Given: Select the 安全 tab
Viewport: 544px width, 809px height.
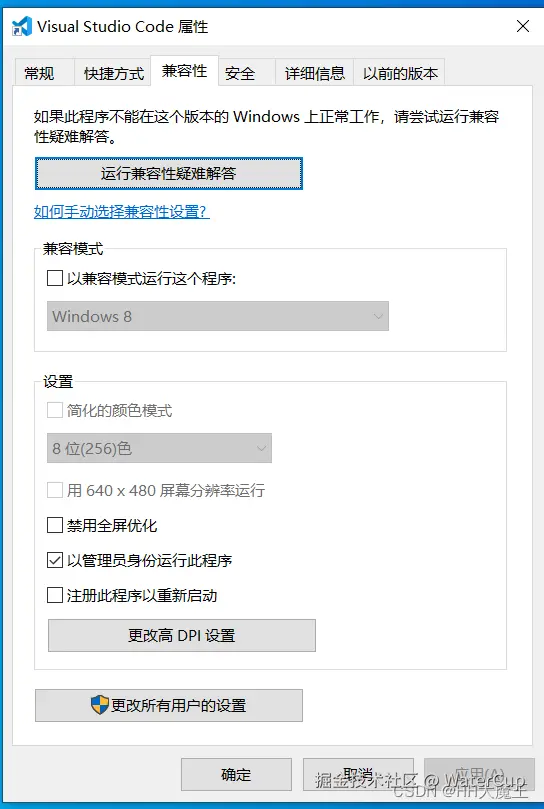Looking at the screenshot, I should point(241,73).
